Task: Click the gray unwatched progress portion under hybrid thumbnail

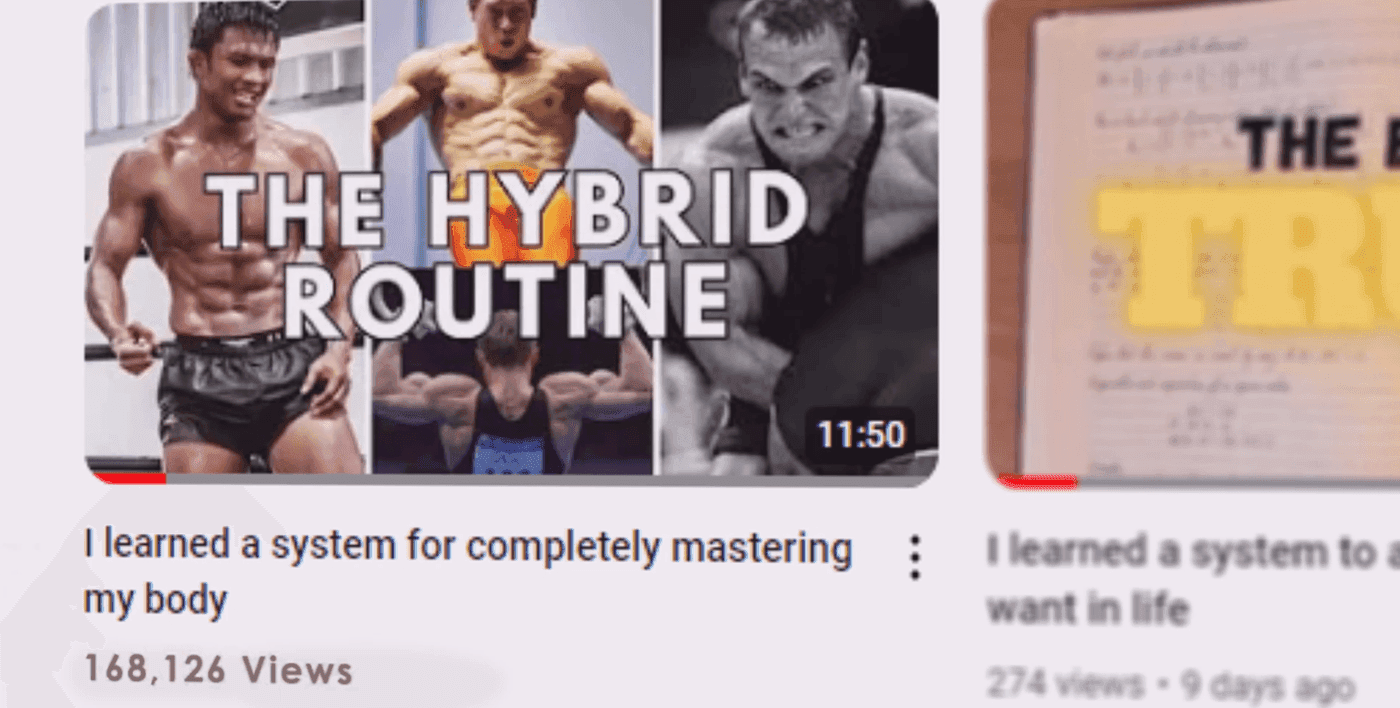Action: (551, 479)
